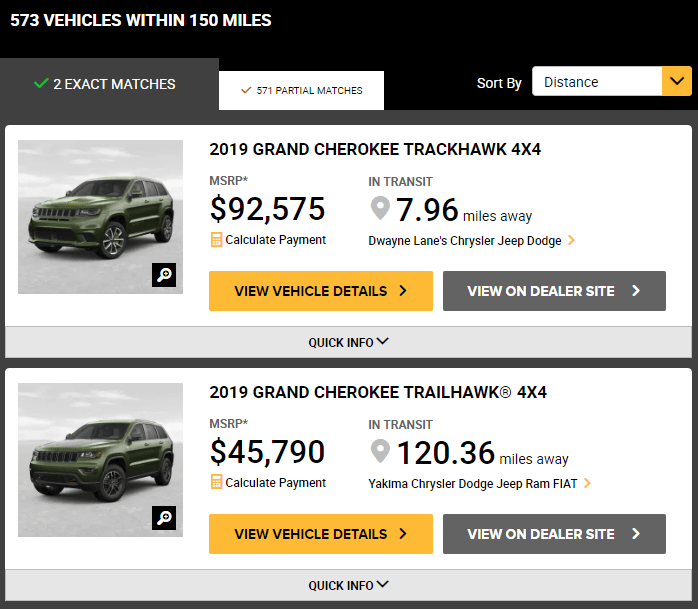Click magnifier icon on Trailhawk photo
This screenshot has width=698, height=609.
pyautogui.click(x=164, y=517)
